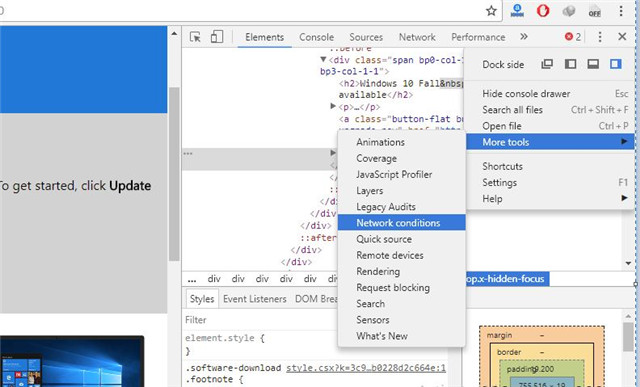This screenshot has height=387, width=640.
Task: Open the Chrome three-dot browser menu
Action: (621, 11)
